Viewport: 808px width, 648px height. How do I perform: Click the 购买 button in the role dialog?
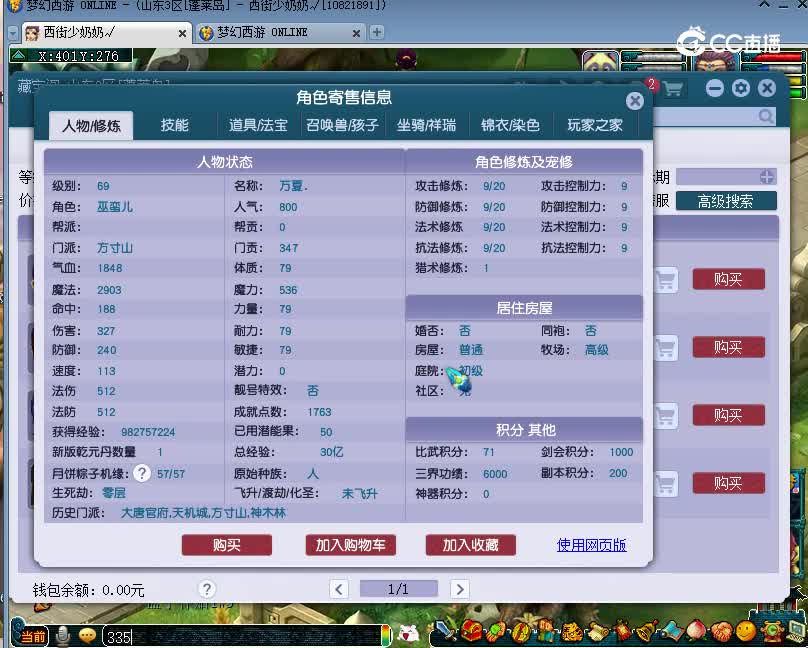227,545
